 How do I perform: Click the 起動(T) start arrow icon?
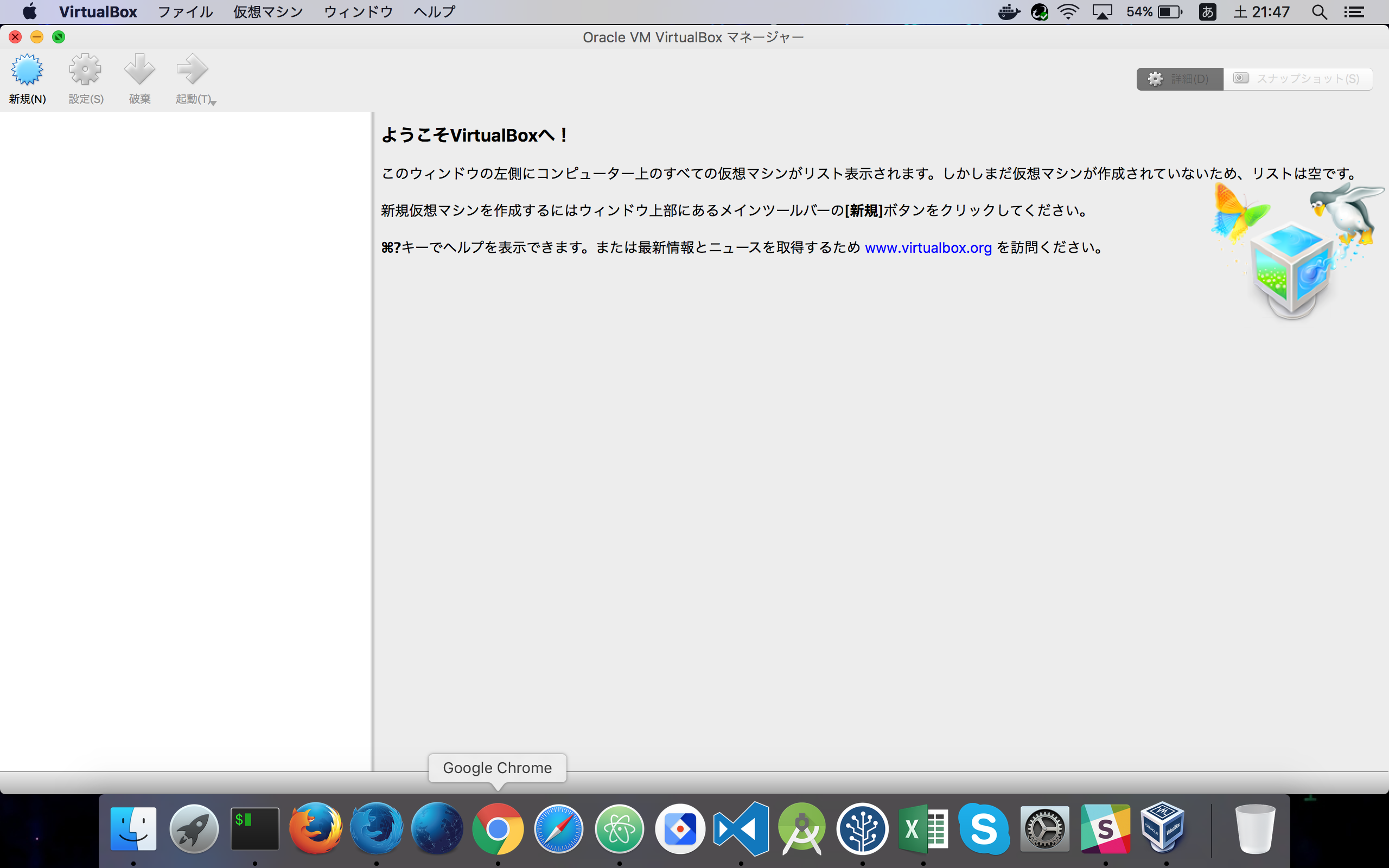click(192, 70)
